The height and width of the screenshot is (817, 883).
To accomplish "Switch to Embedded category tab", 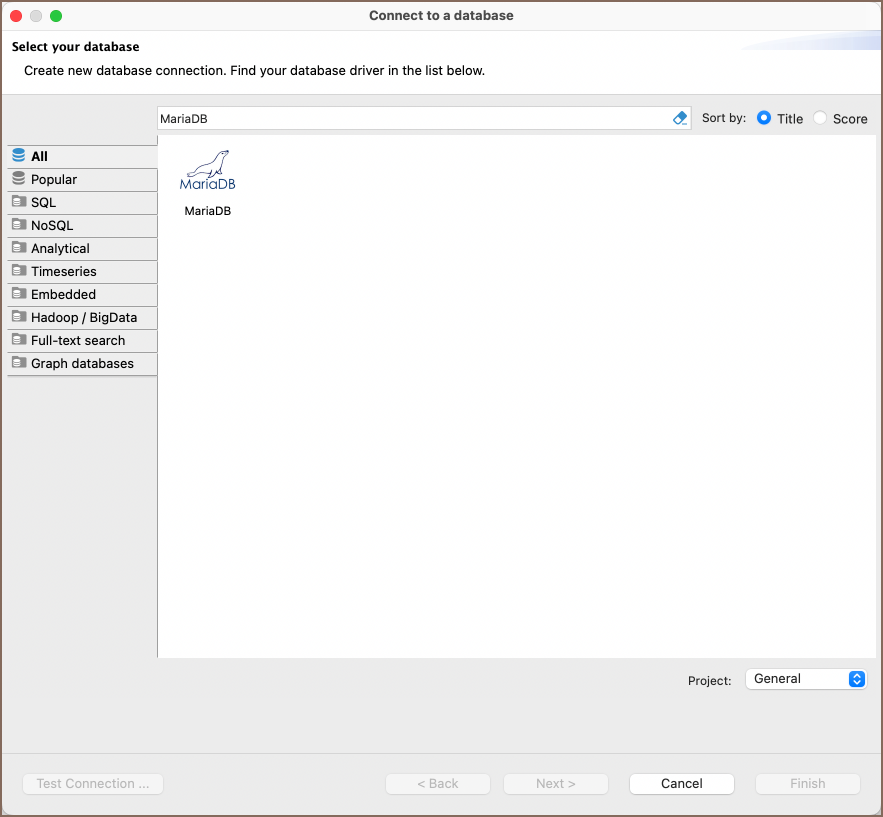I will 63,294.
